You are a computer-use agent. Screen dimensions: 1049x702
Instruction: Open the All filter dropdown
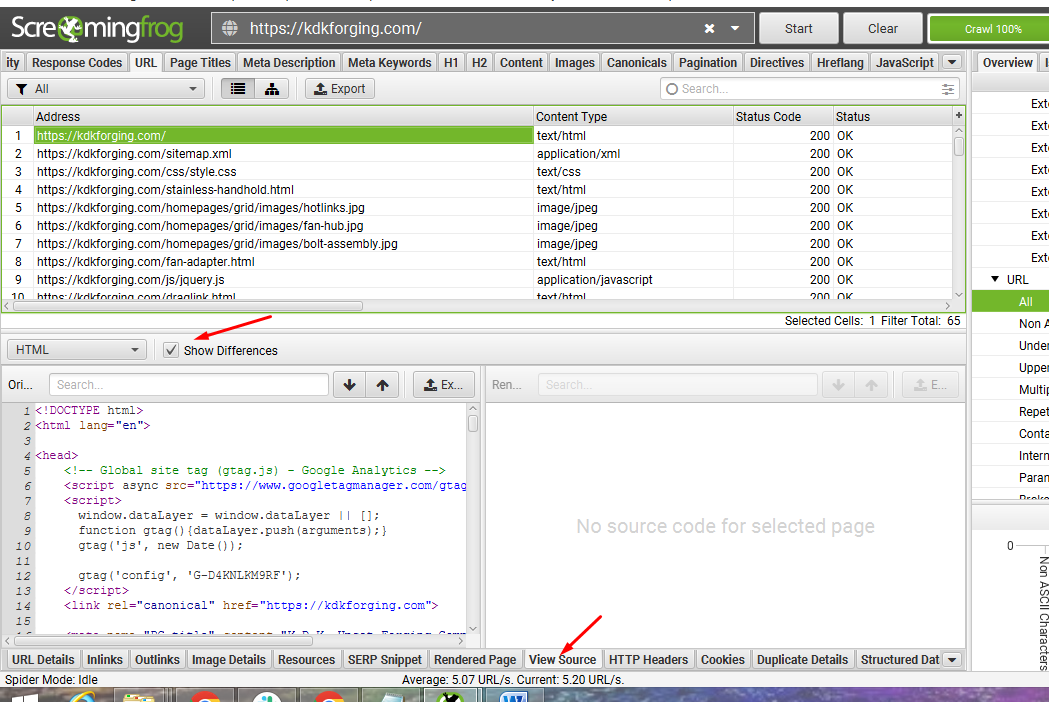click(x=106, y=88)
